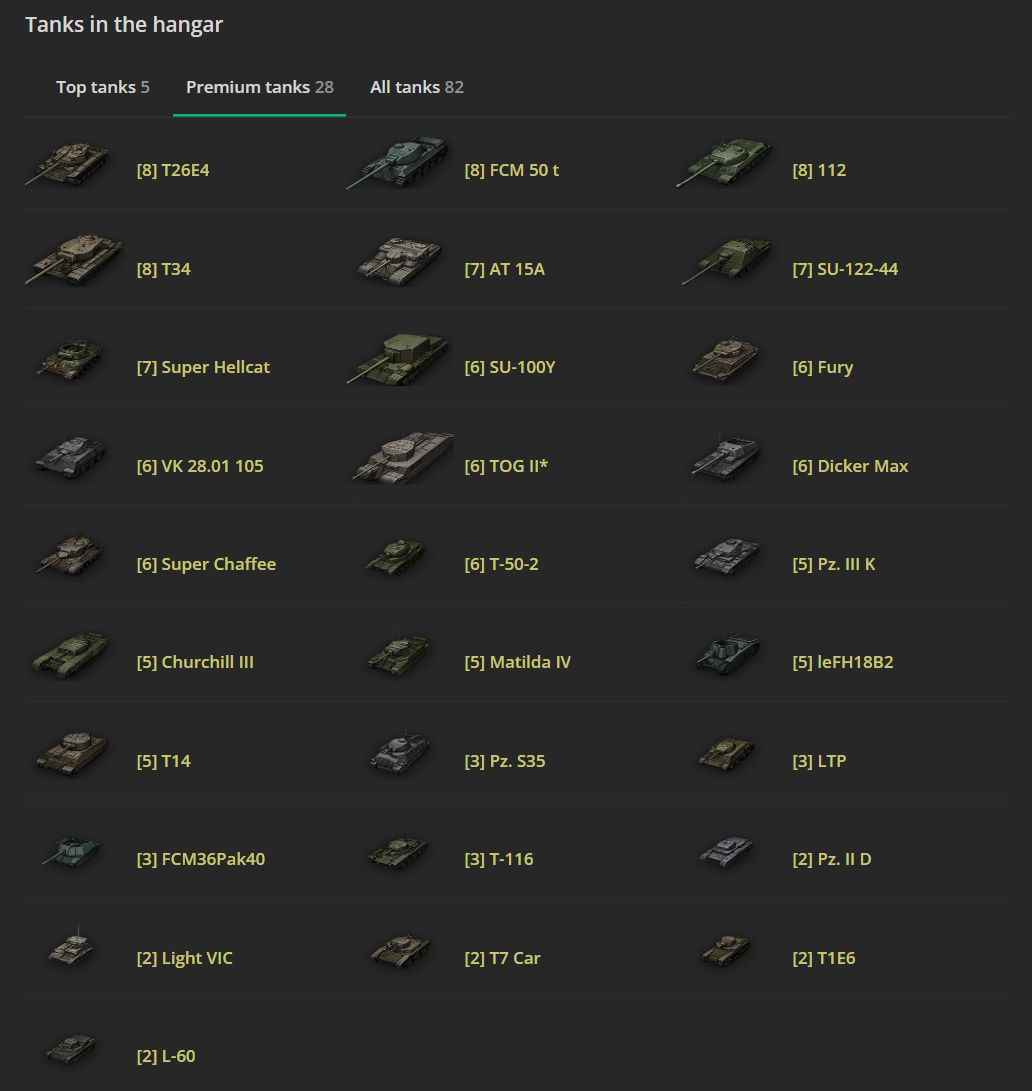Click the L-60 tank image
The image size is (1032, 1091).
71,1049
